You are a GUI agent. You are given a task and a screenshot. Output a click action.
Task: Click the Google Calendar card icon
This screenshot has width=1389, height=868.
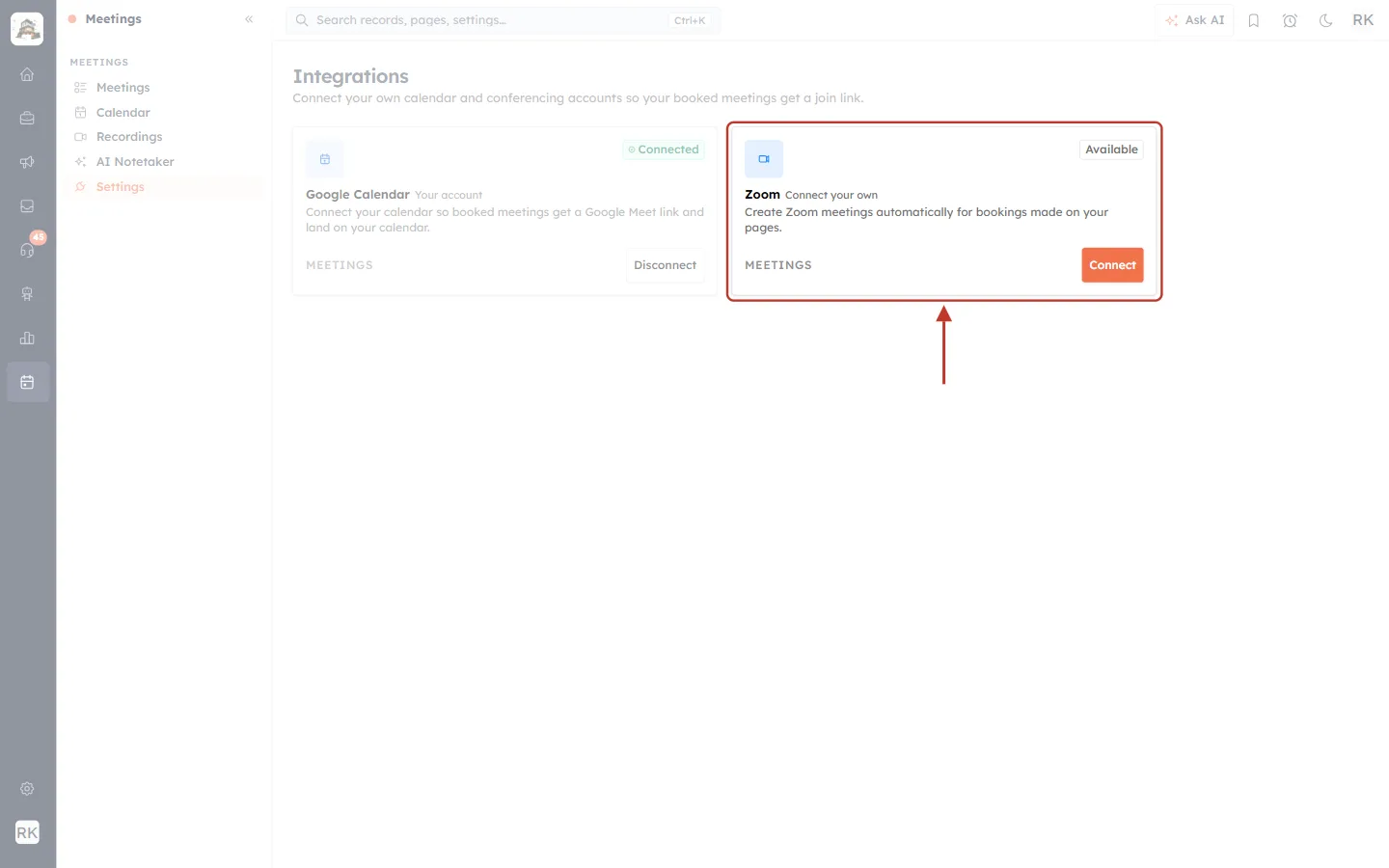coord(325,159)
